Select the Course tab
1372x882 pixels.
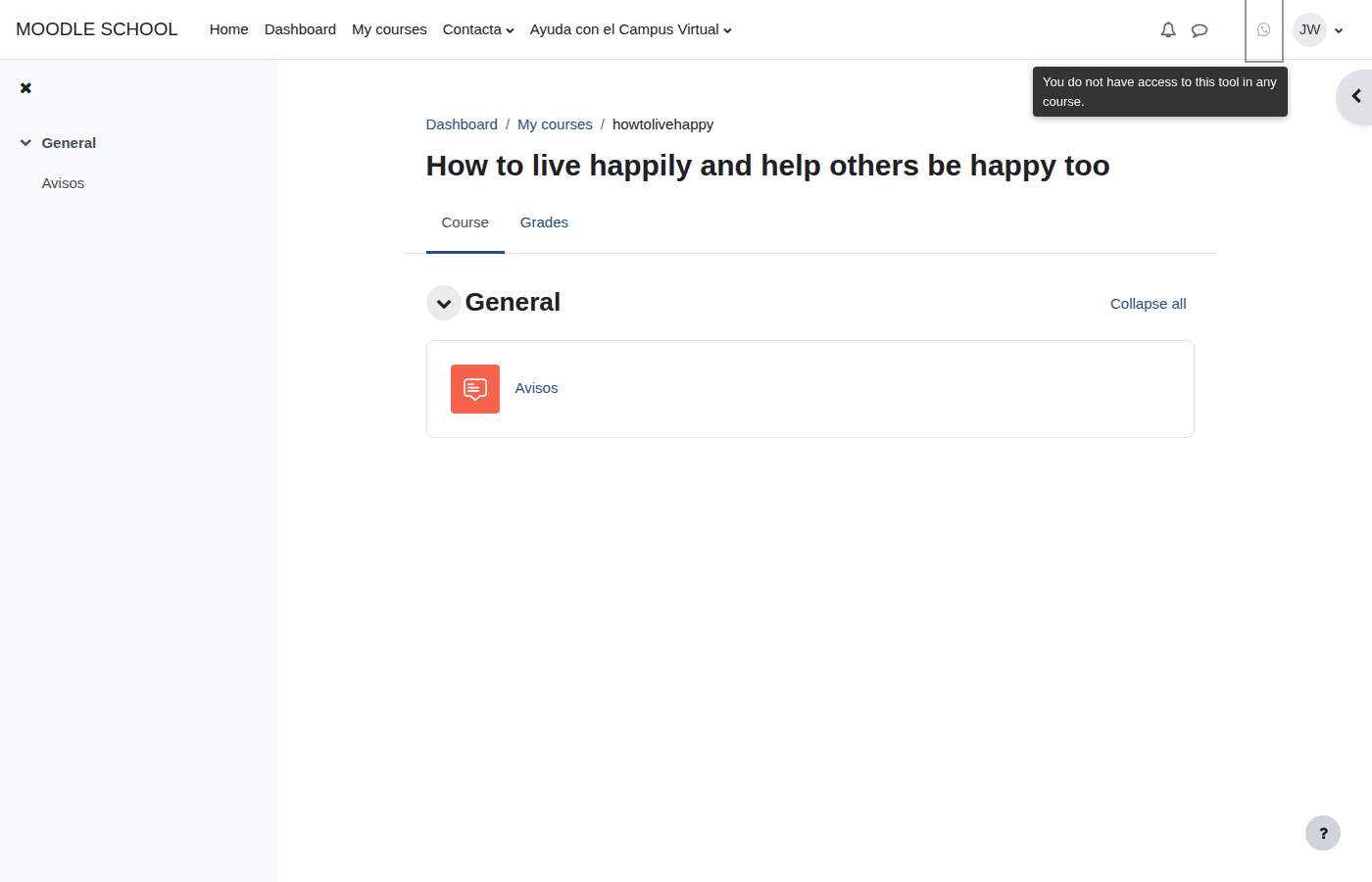pyautogui.click(x=465, y=223)
